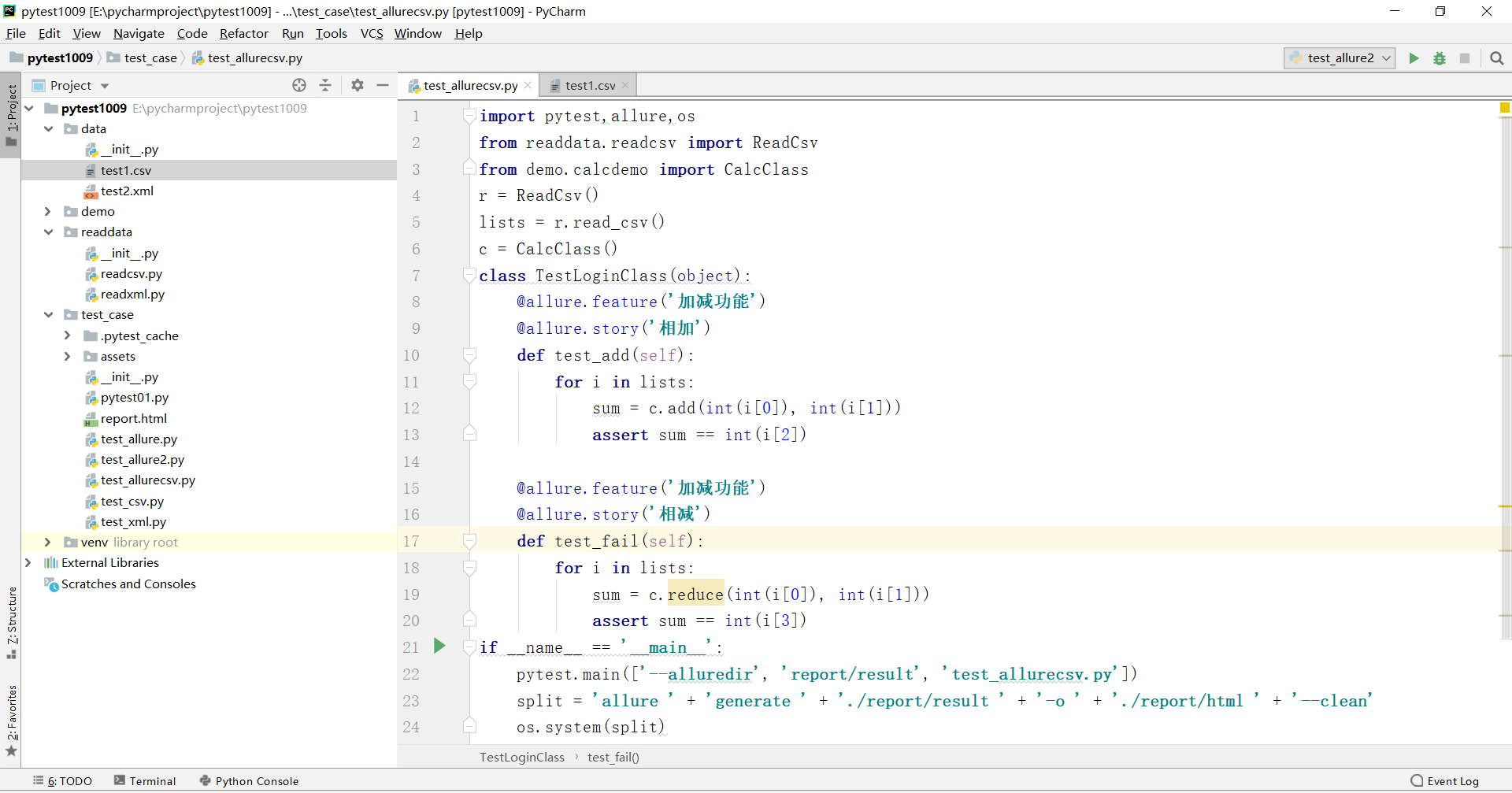Open the Refactor menu

[x=243, y=33]
